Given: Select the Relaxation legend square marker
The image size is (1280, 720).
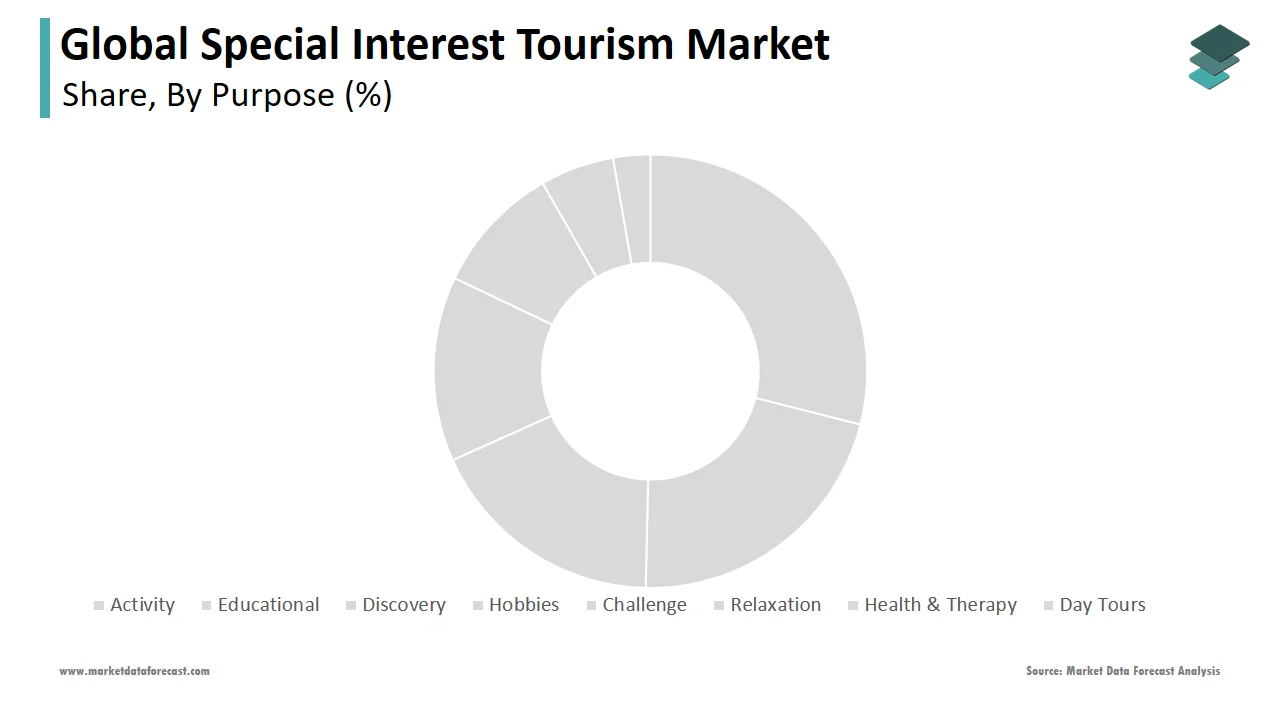Looking at the screenshot, I should point(719,606).
